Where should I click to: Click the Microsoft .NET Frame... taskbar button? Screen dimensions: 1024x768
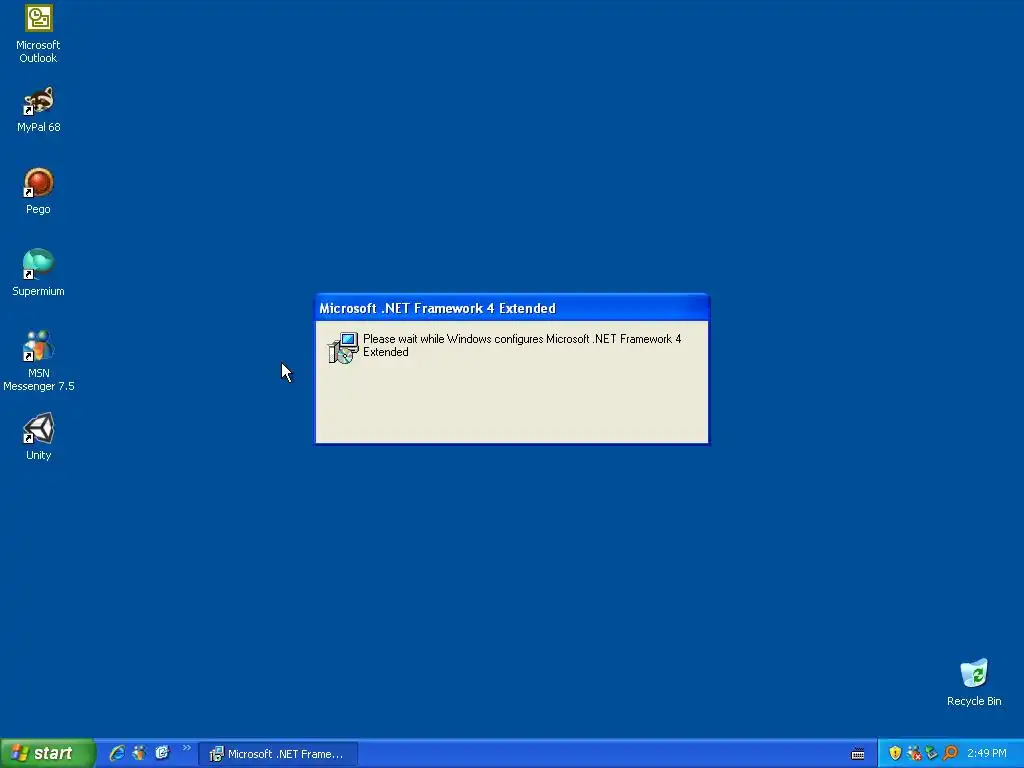278,754
